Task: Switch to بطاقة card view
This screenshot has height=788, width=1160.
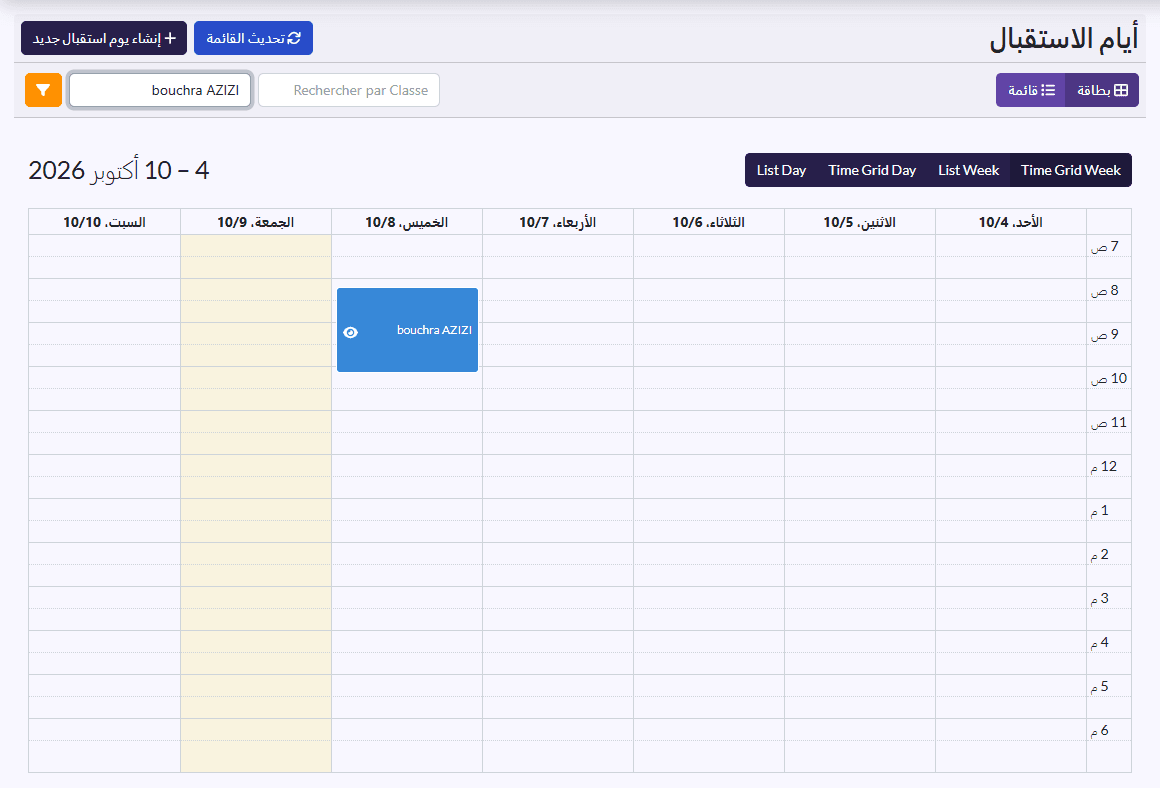Action: 1102,90
